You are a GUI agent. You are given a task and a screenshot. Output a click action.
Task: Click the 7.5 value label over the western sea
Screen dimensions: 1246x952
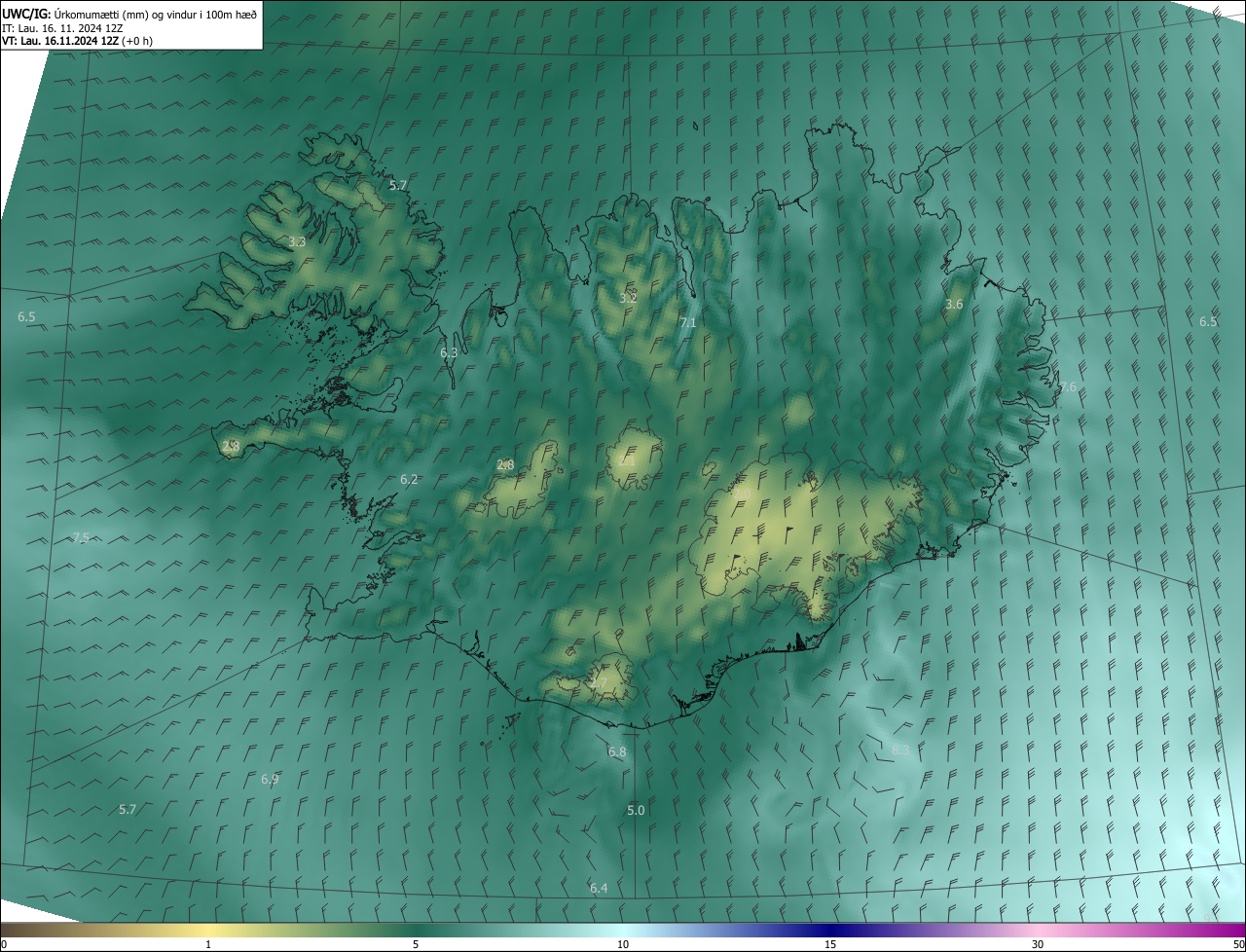click(81, 538)
